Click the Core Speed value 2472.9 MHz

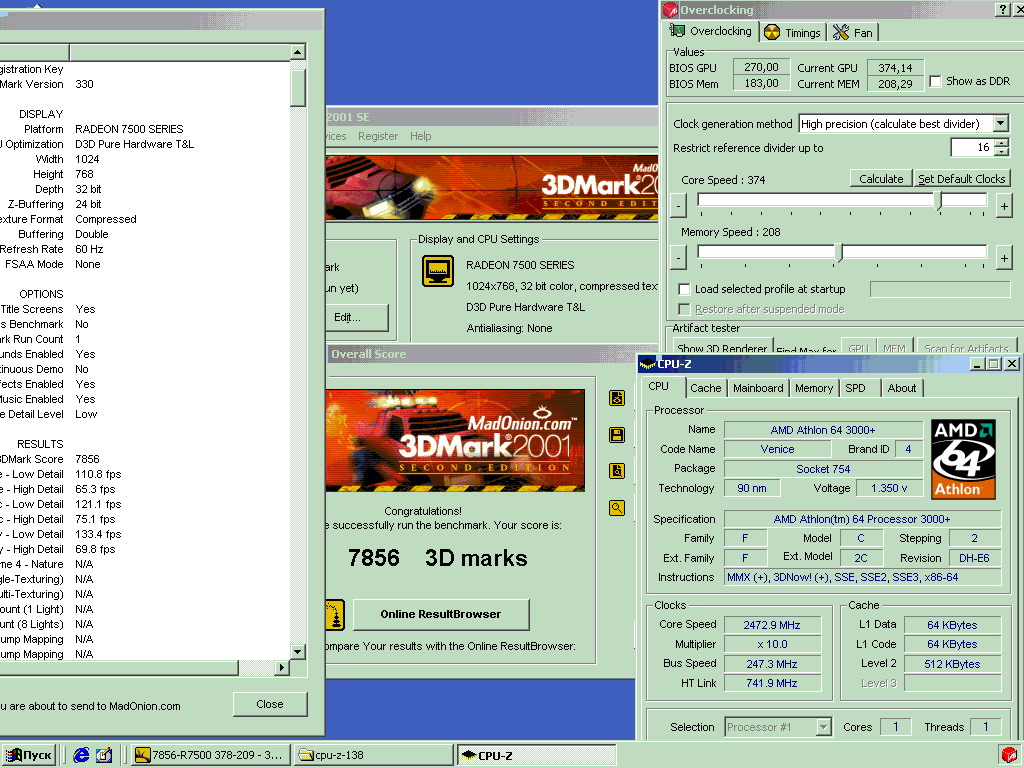point(772,625)
